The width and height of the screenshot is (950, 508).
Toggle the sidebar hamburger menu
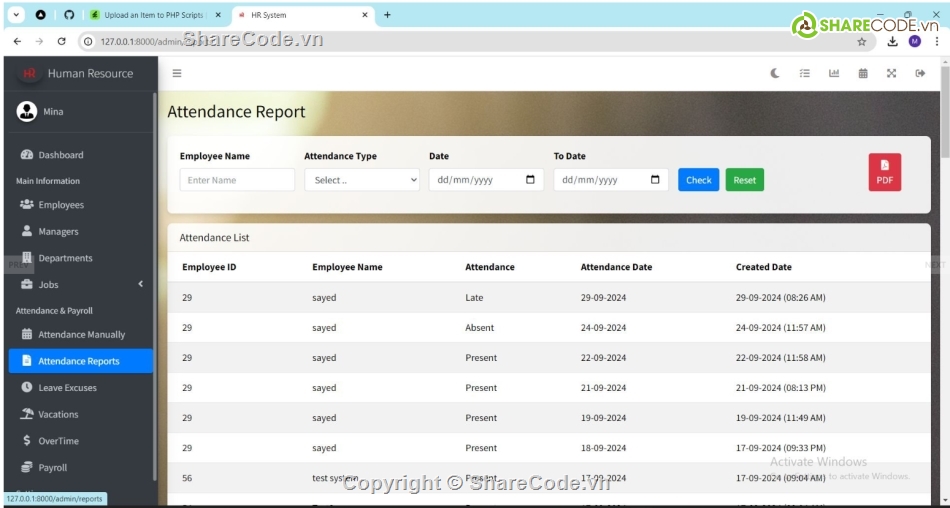point(177,73)
